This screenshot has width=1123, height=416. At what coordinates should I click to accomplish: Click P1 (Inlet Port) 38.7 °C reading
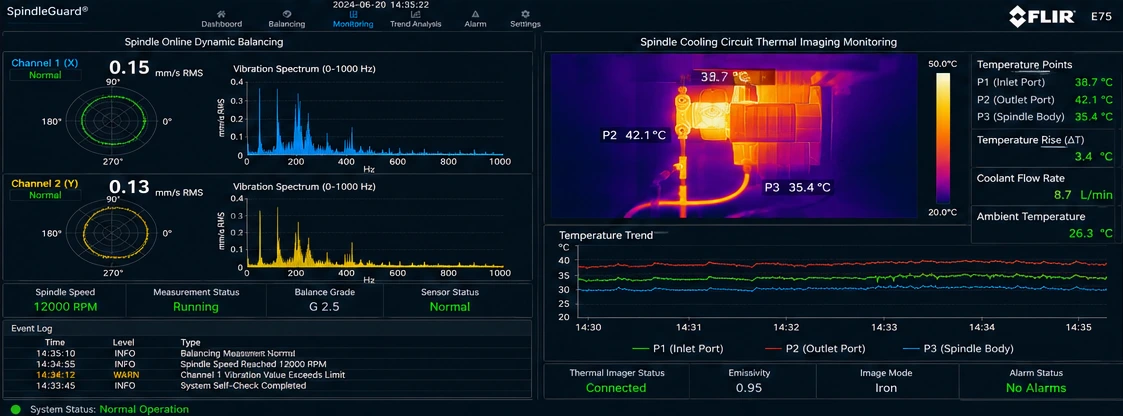(x=1044, y=82)
